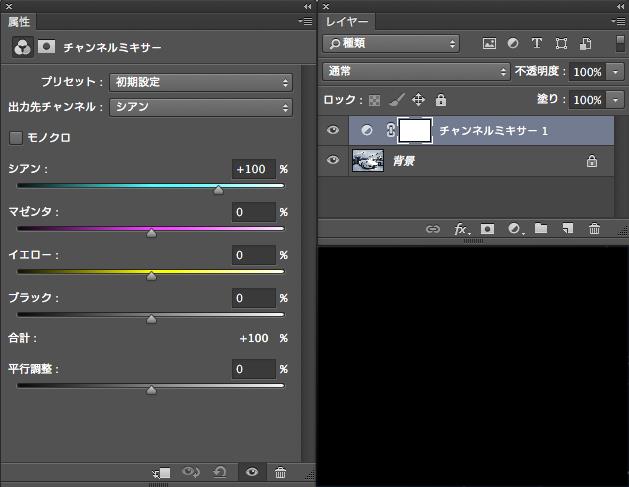629x487 pixels.
Task: Collapse the Layers panel with double arrows
Action: [620, 6]
